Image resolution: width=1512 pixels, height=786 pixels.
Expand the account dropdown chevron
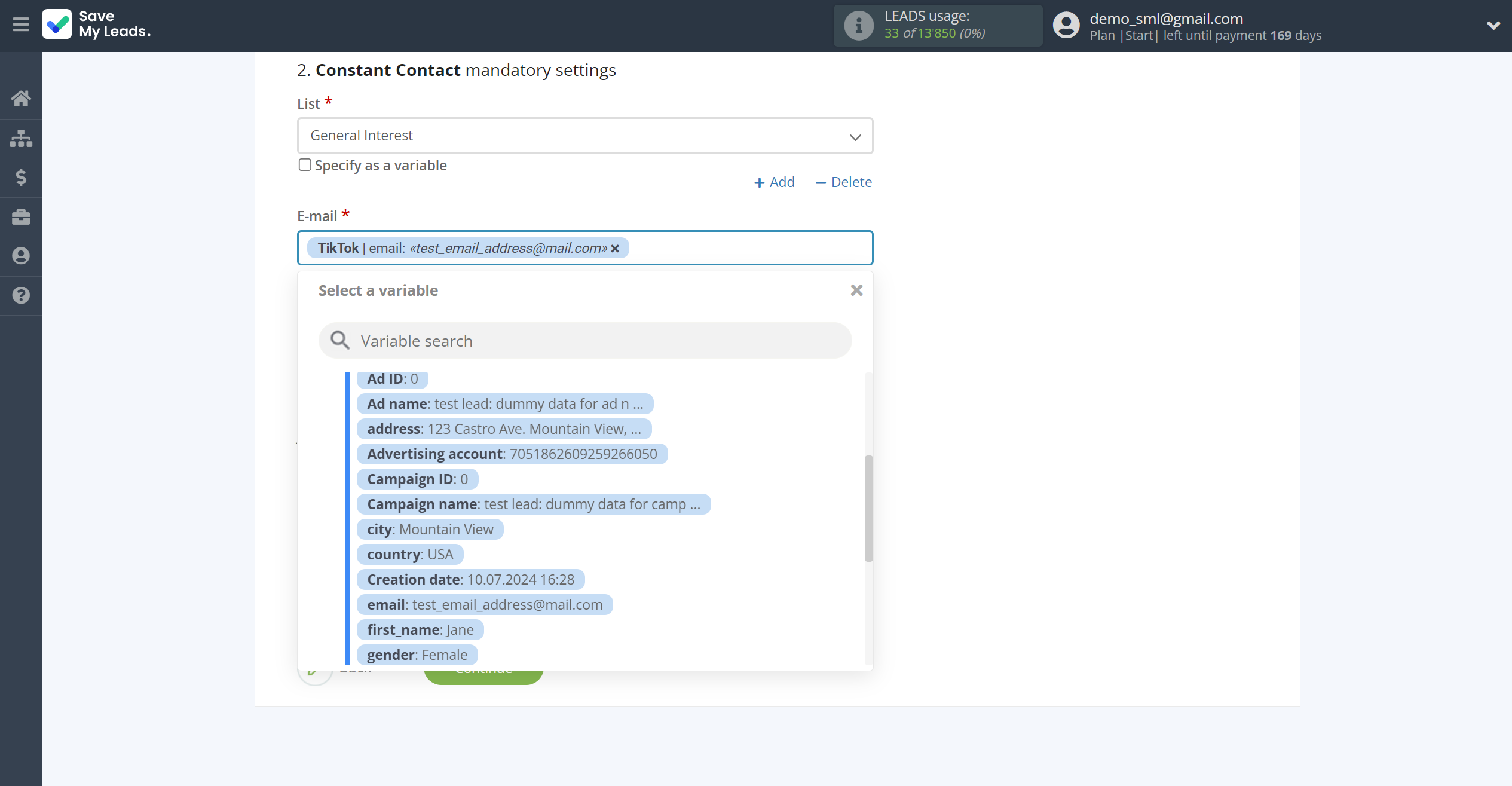(1493, 26)
